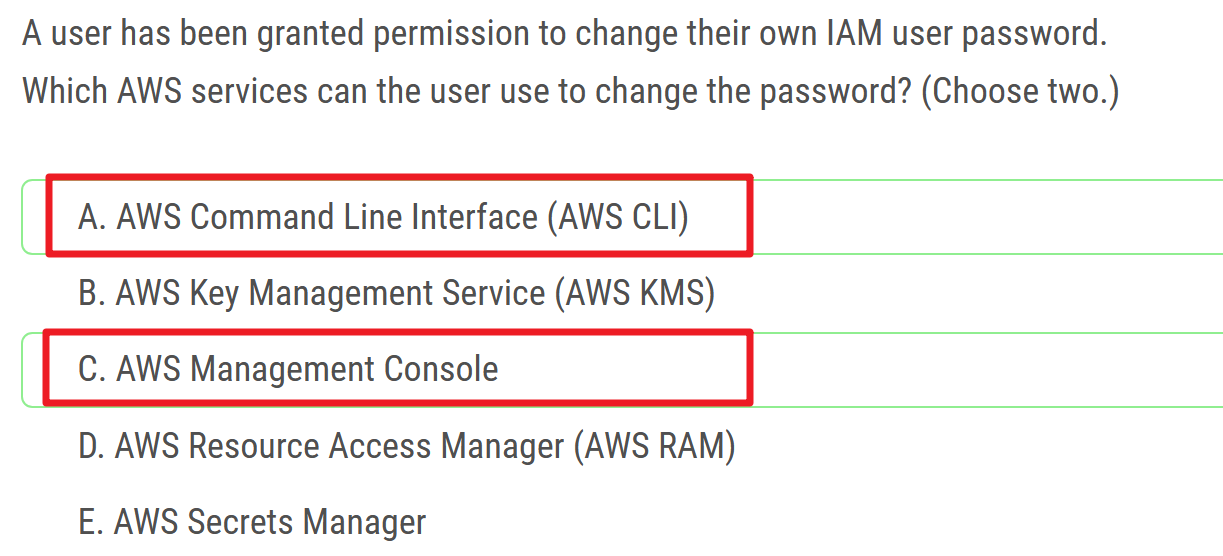The width and height of the screenshot is (1223, 556).
Task: Click the letter "C." option label
Action: click(x=92, y=369)
